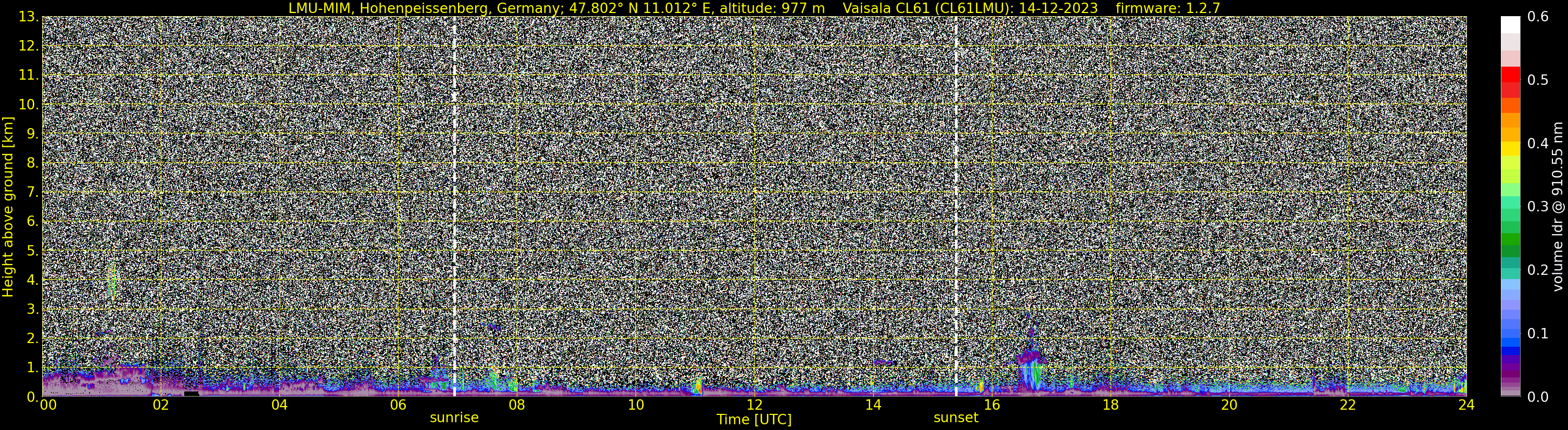The width and height of the screenshot is (1568, 430).
Task: Click the 'volume ldr @ 910.55 nm' colorbar label
Action: click(1558, 207)
